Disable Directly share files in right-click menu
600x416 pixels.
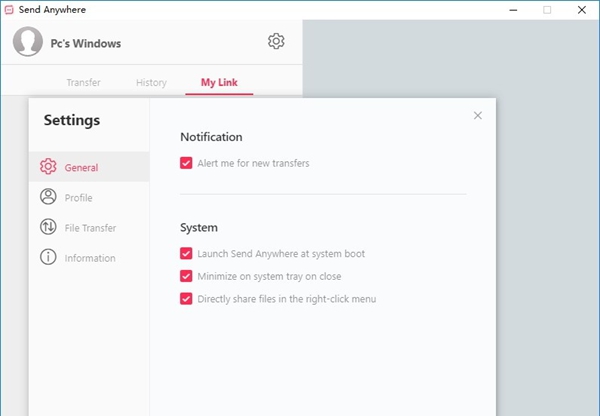tap(186, 299)
